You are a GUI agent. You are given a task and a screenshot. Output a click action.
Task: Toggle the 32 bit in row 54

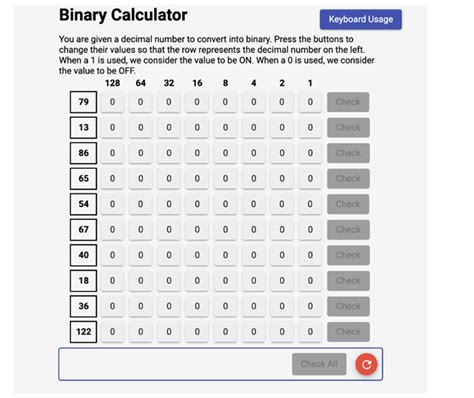click(169, 204)
